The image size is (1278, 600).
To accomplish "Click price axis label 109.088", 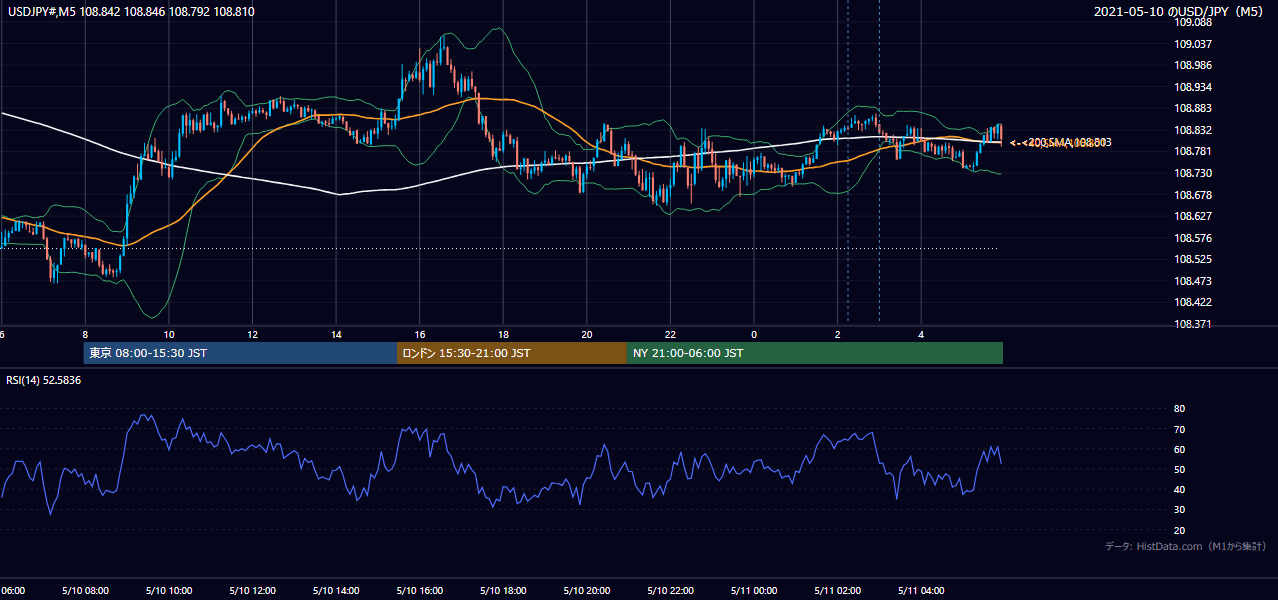I will coord(1194,23).
